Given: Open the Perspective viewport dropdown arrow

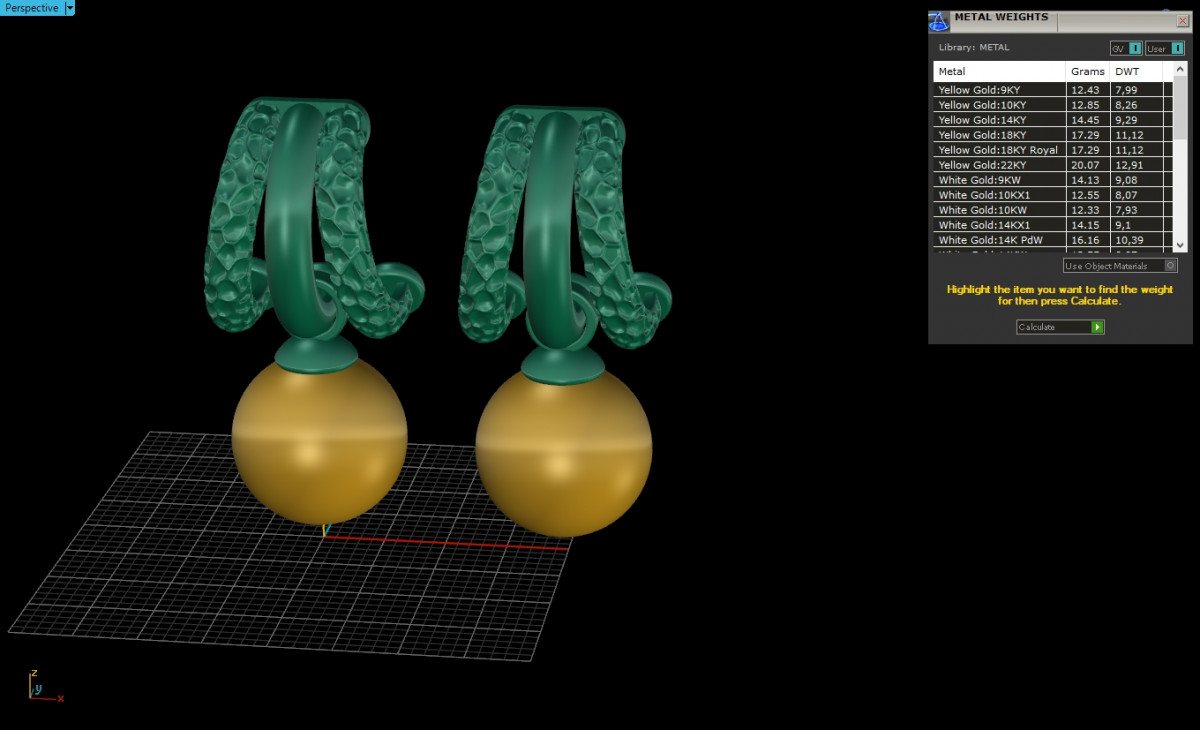Looking at the screenshot, I should coord(70,8).
